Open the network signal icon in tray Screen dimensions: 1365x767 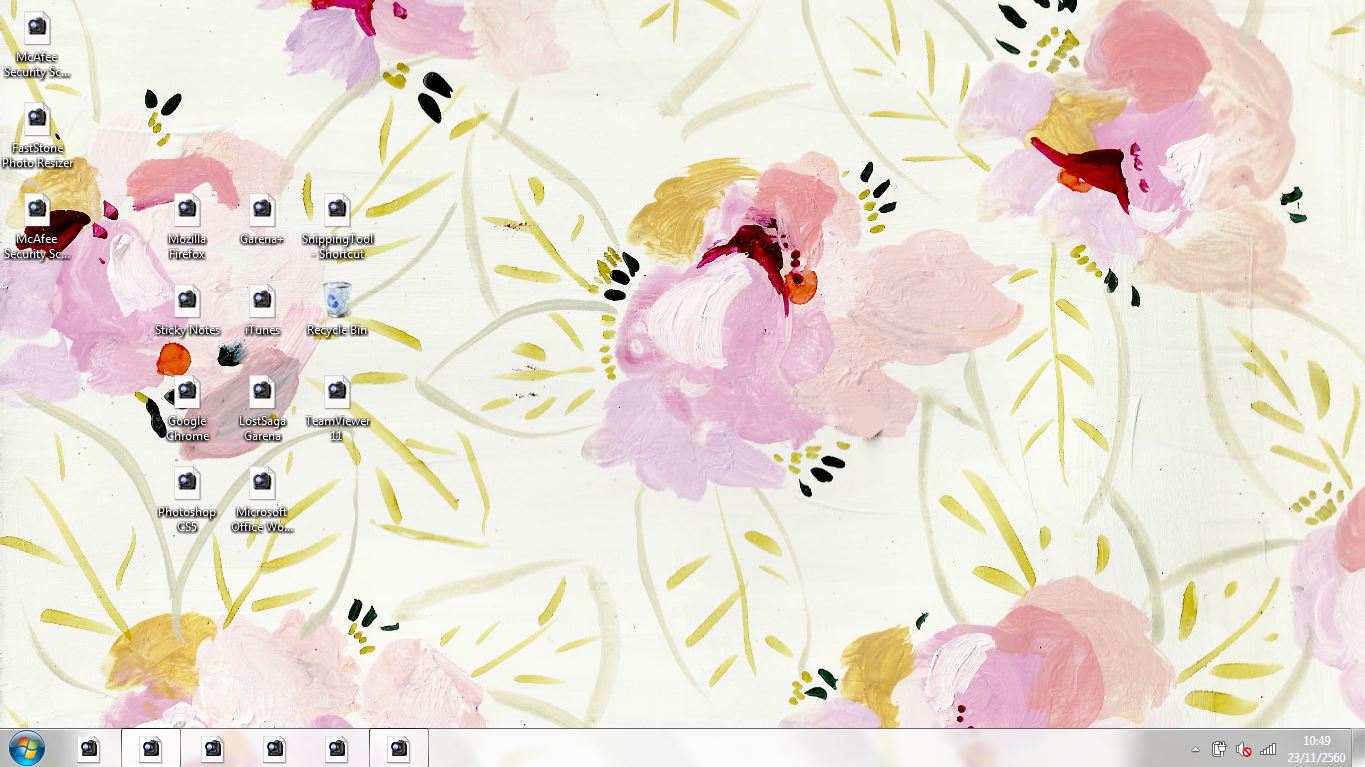click(1268, 749)
